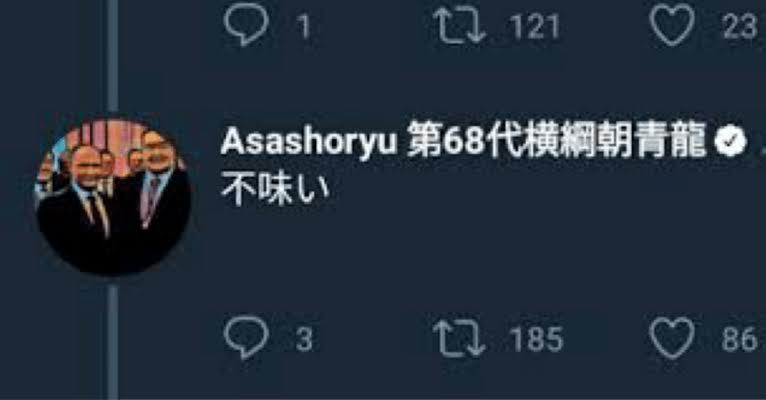Viewport: 766px width, 400px height.
Task: Retweet the tweet with 185 retweets
Action: click(459, 338)
